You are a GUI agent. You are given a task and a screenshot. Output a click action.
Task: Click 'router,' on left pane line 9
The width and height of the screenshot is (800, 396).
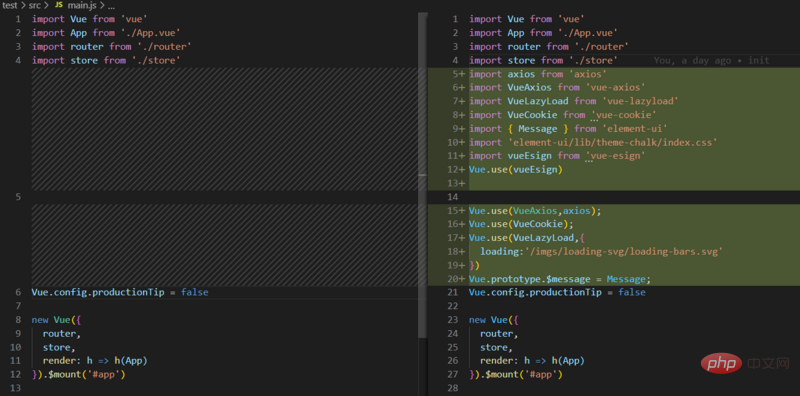click(62, 334)
